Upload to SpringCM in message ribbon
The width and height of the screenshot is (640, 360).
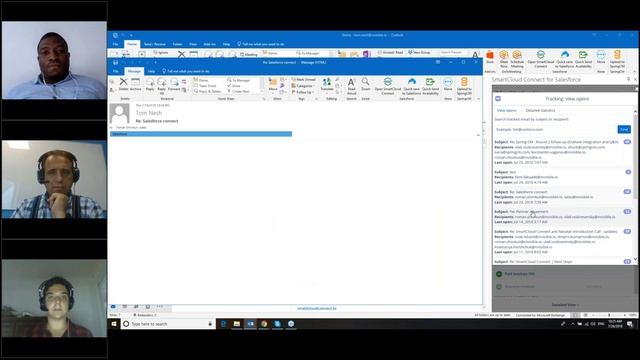[x=464, y=86]
